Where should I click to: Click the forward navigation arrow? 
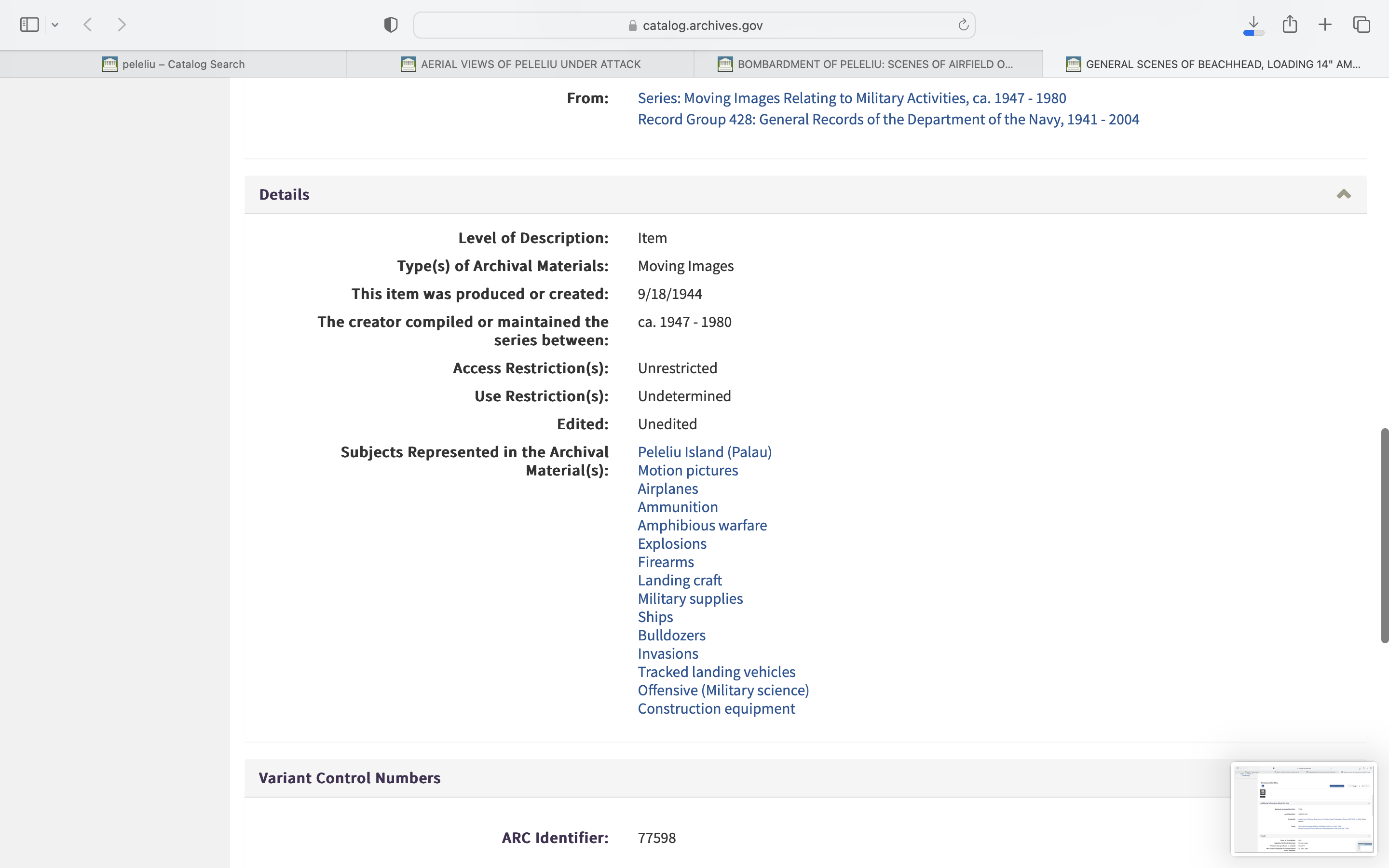122,25
